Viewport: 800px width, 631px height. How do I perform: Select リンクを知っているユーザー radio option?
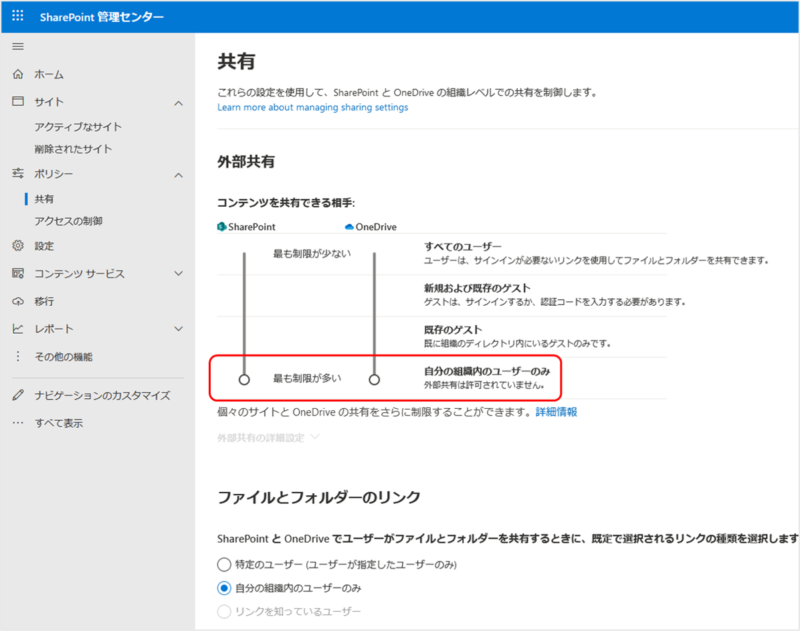tap(225, 611)
